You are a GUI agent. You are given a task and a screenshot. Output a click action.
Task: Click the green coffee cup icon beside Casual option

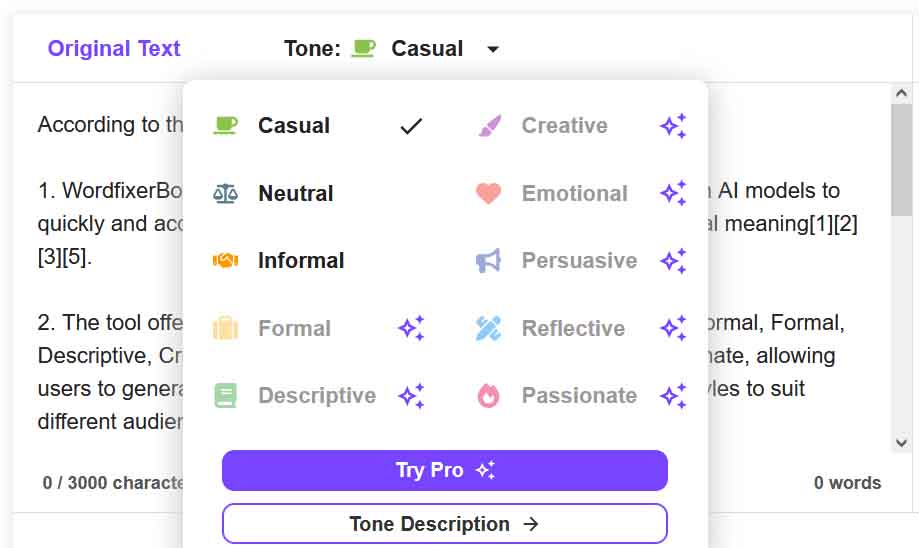click(x=225, y=125)
